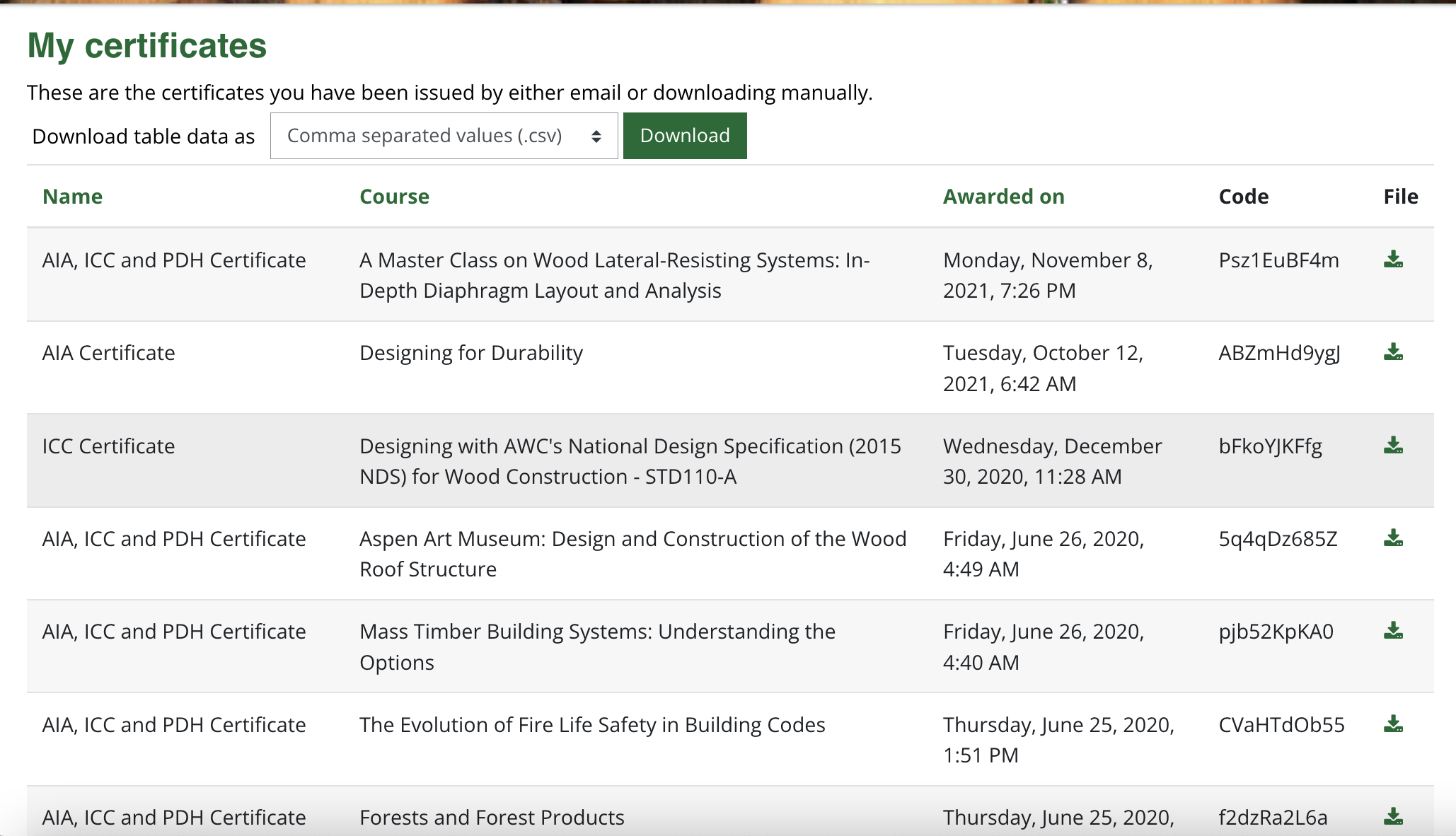This screenshot has width=1456, height=836.
Task: Click the My certificates heading
Action: point(147,46)
